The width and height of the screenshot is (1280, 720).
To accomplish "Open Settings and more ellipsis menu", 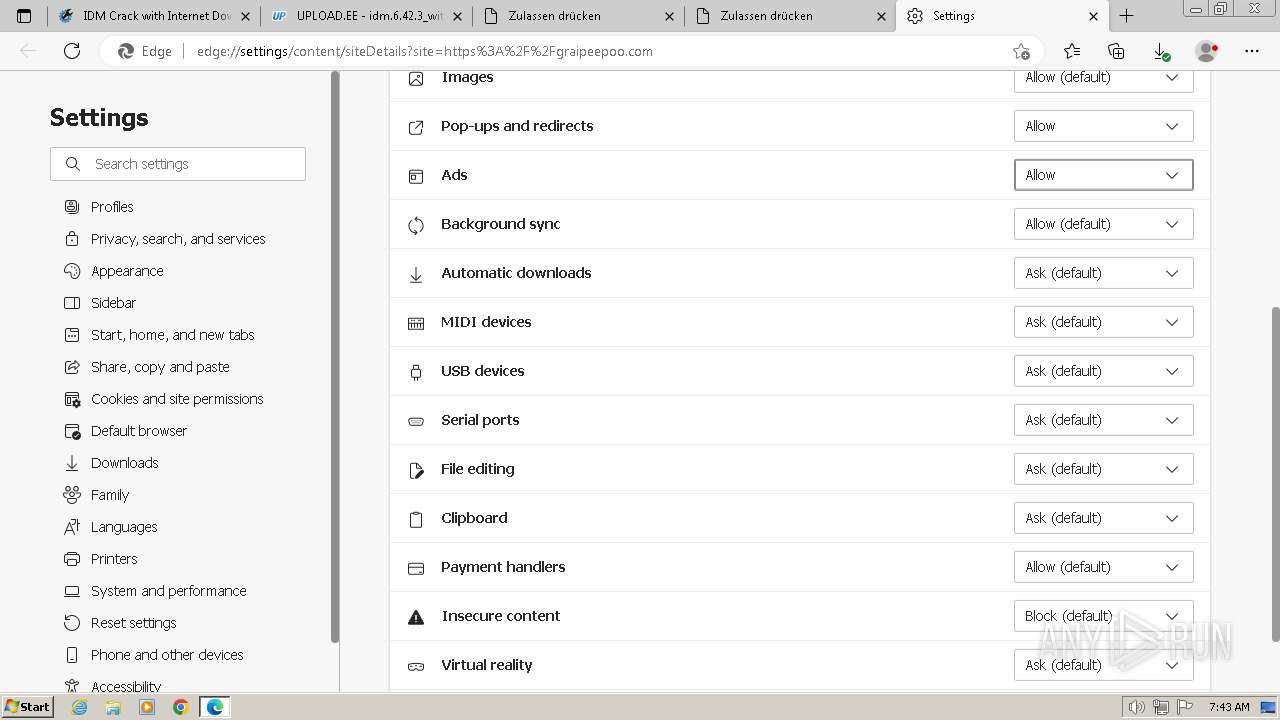I will [1252, 51].
